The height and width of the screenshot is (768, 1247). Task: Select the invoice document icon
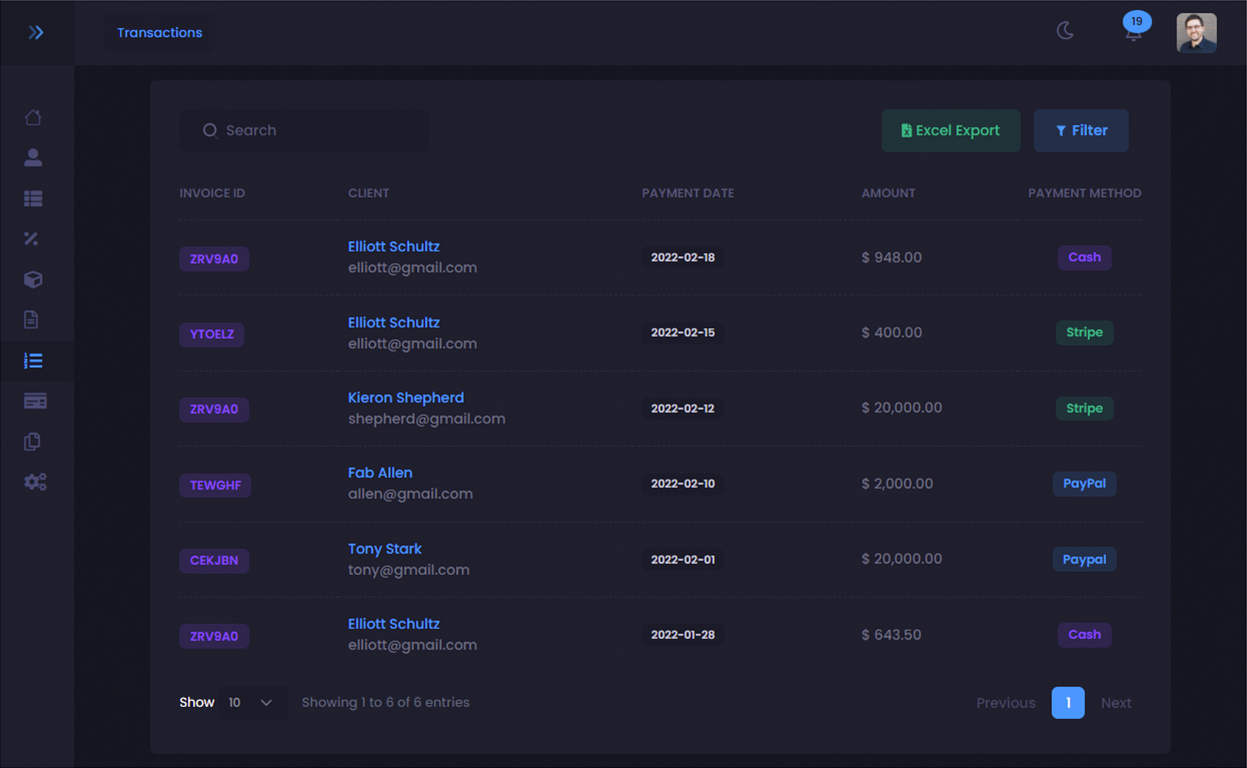click(x=33, y=319)
